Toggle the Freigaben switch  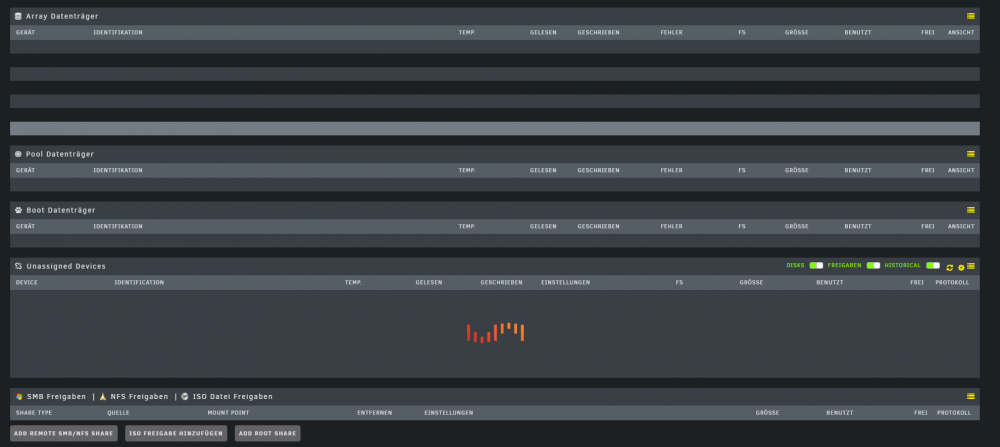tap(873, 265)
